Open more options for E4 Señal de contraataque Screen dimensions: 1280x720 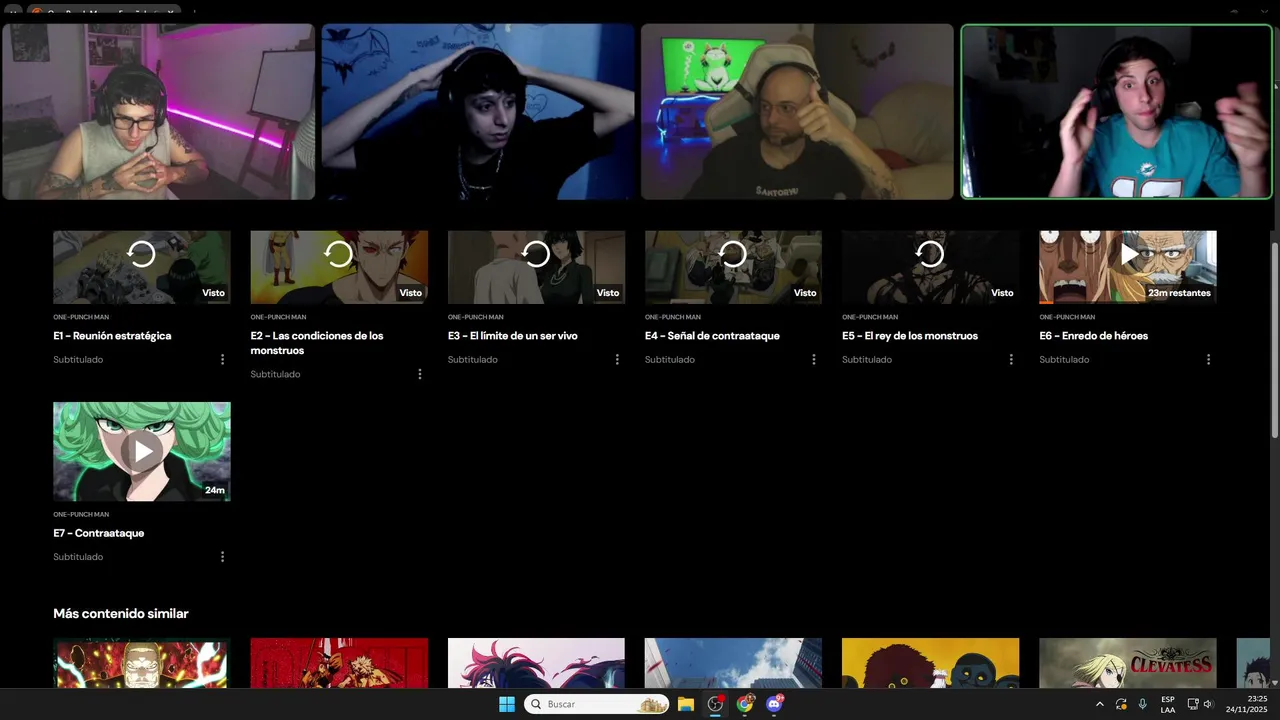pyautogui.click(x=813, y=359)
